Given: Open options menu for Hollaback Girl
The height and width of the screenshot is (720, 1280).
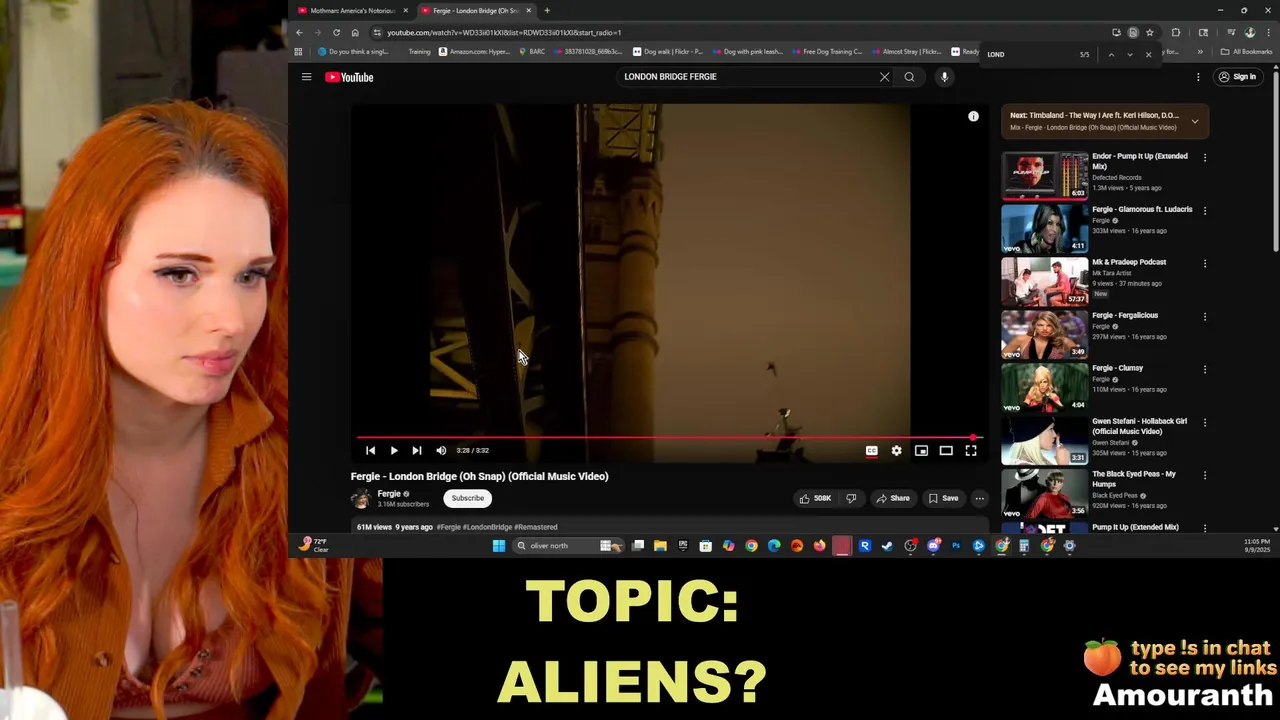Looking at the screenshot, I should click(x=1204, y=423).
